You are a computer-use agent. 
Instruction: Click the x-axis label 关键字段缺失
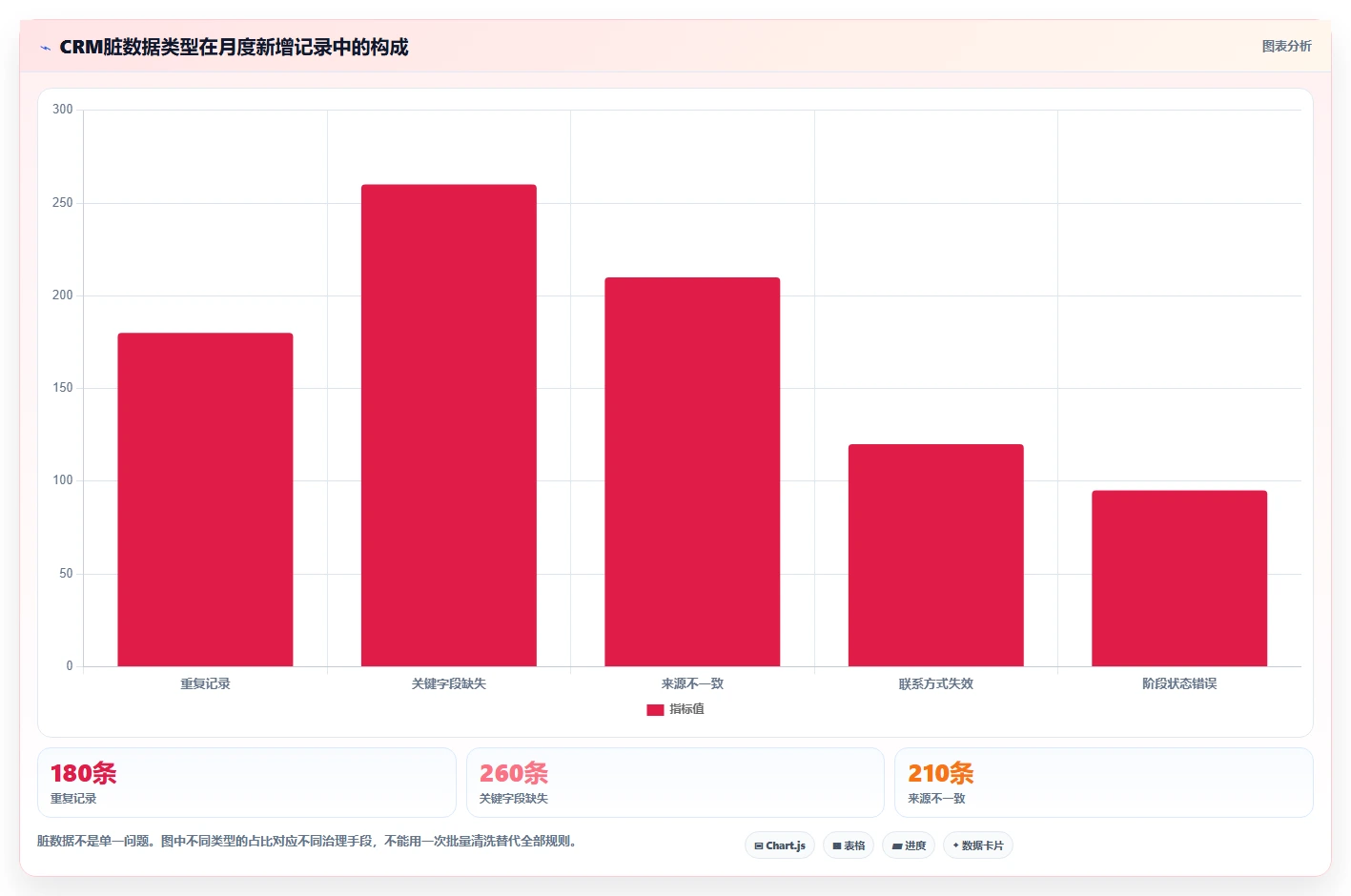click(x=449, y=683)
